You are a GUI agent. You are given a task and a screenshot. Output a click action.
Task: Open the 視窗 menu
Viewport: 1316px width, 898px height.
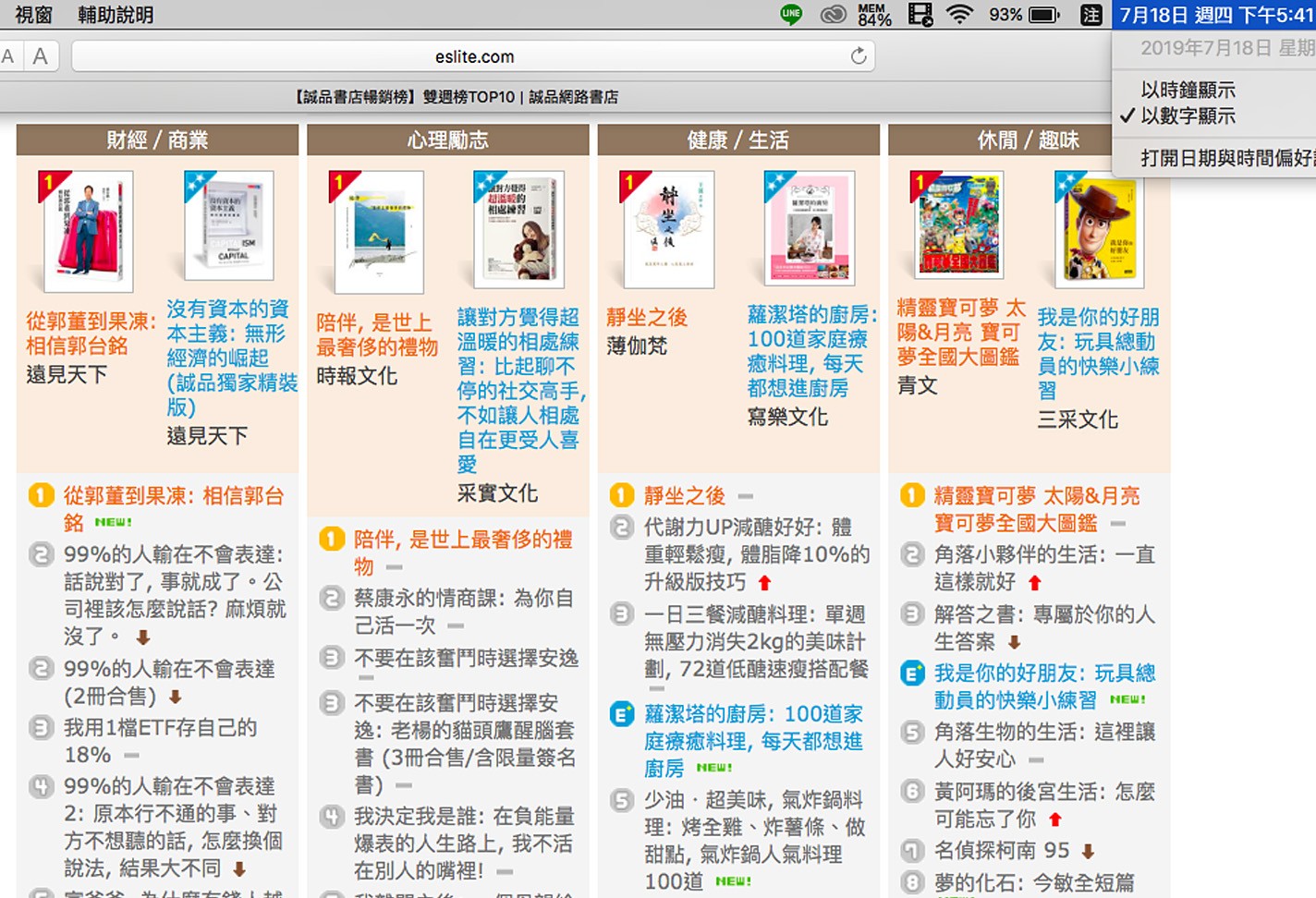click(x=34, y=15)
